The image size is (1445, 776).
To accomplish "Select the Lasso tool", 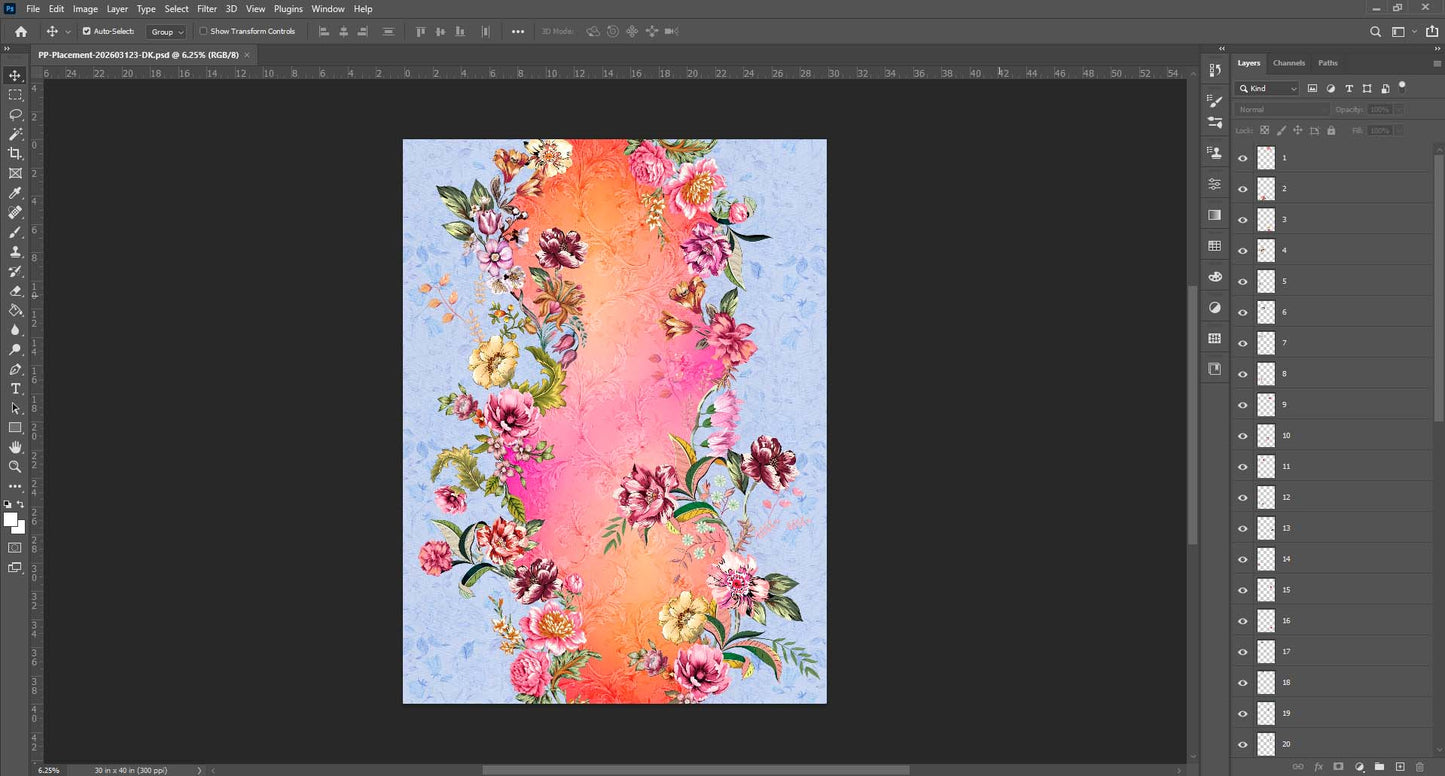I will point(15,114).
